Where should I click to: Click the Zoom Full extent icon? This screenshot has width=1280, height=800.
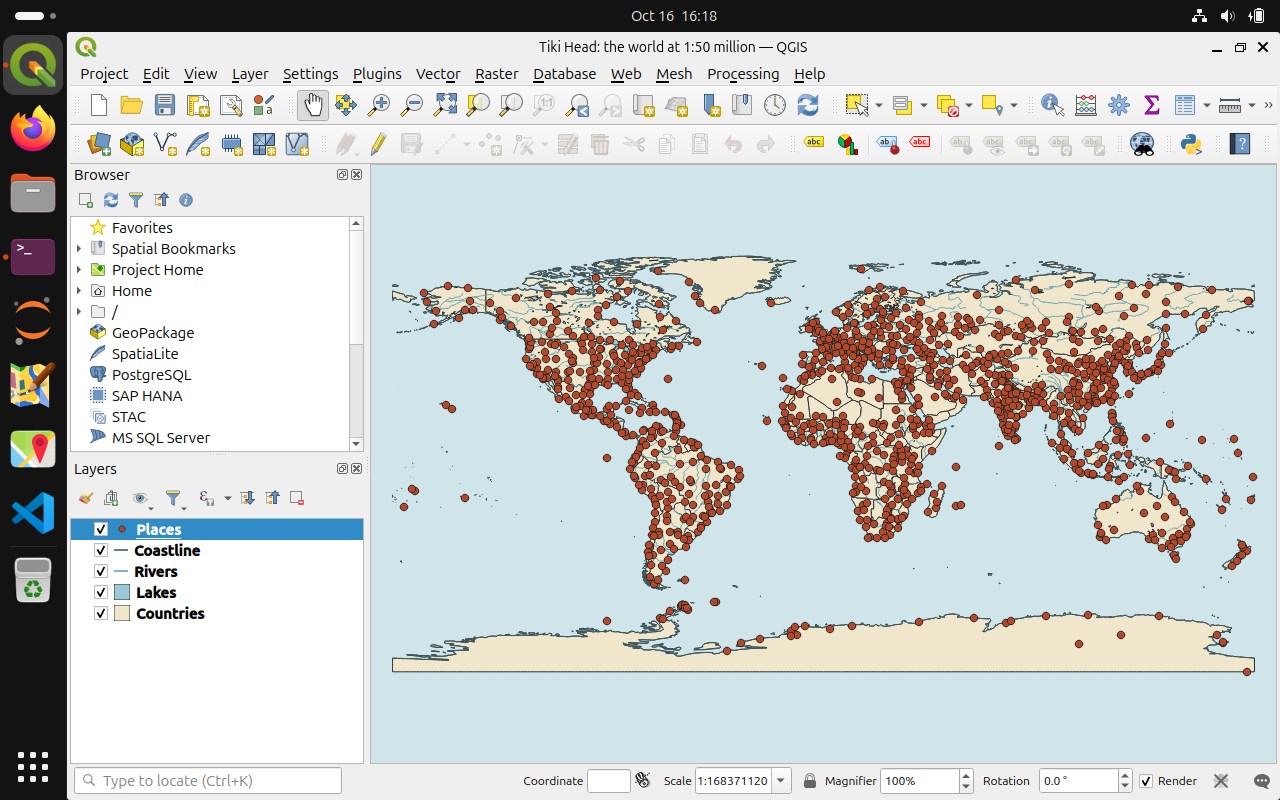(445, 105)
